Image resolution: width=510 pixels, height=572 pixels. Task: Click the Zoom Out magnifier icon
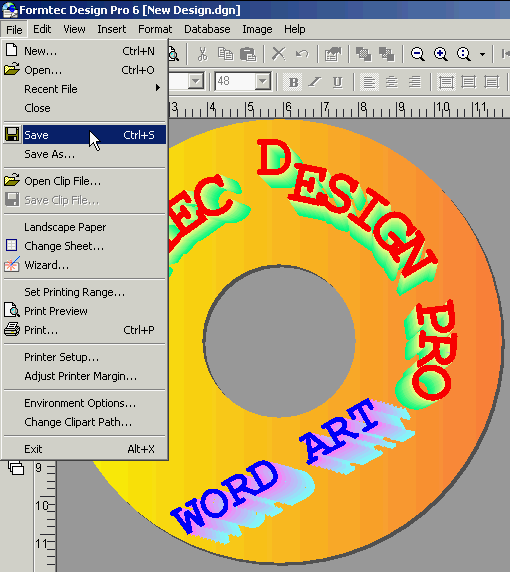417,54
